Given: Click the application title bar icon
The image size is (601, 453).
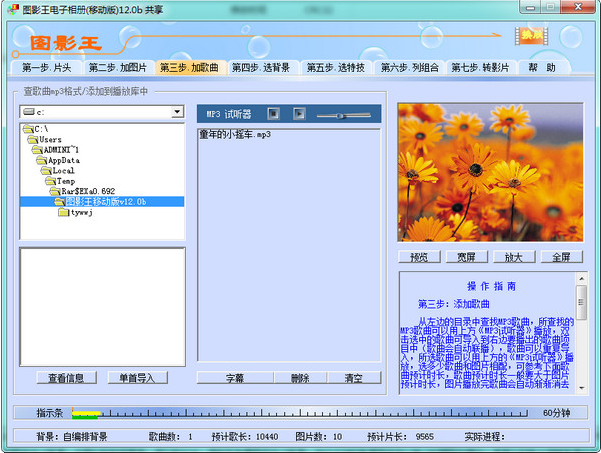Looking at the screenshot, I should (x=13, y=10).
